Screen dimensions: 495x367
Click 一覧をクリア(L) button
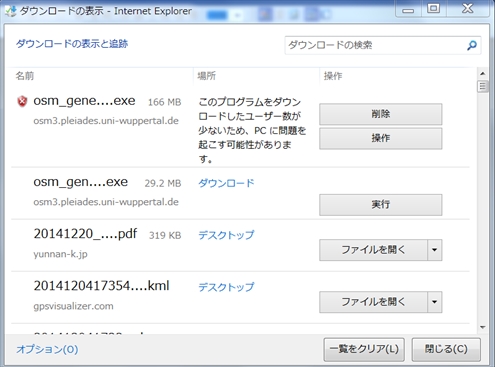pyautogui.click(x=364, y=349)
